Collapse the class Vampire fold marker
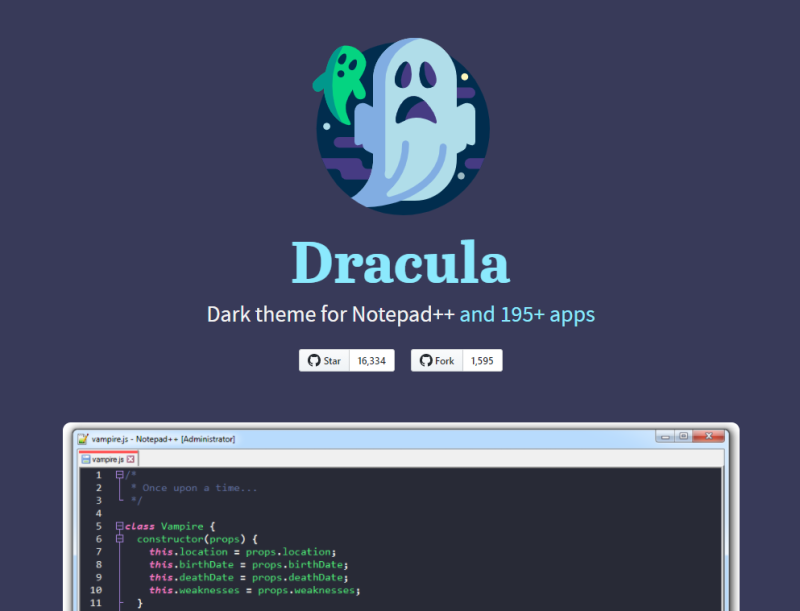This screenshot has height=611, width=800. point(119,526)
